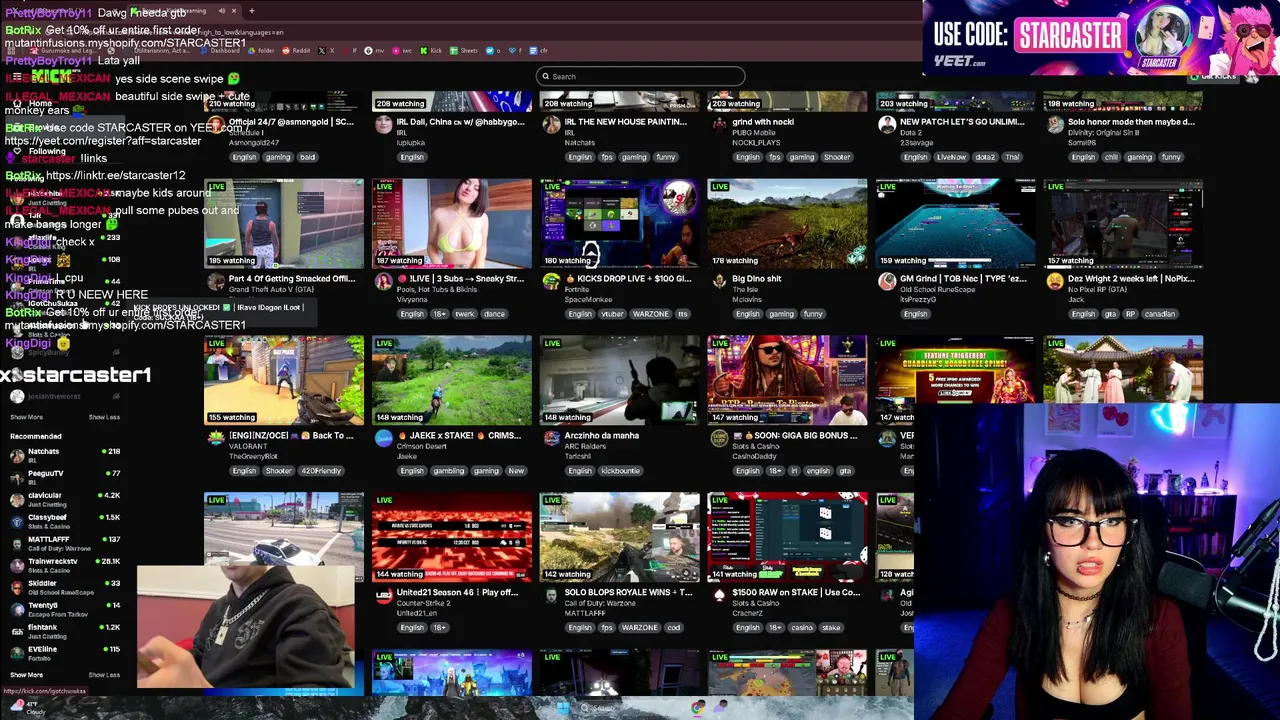Open the No Pixel RP stream thumbnail

(1124, 224)
